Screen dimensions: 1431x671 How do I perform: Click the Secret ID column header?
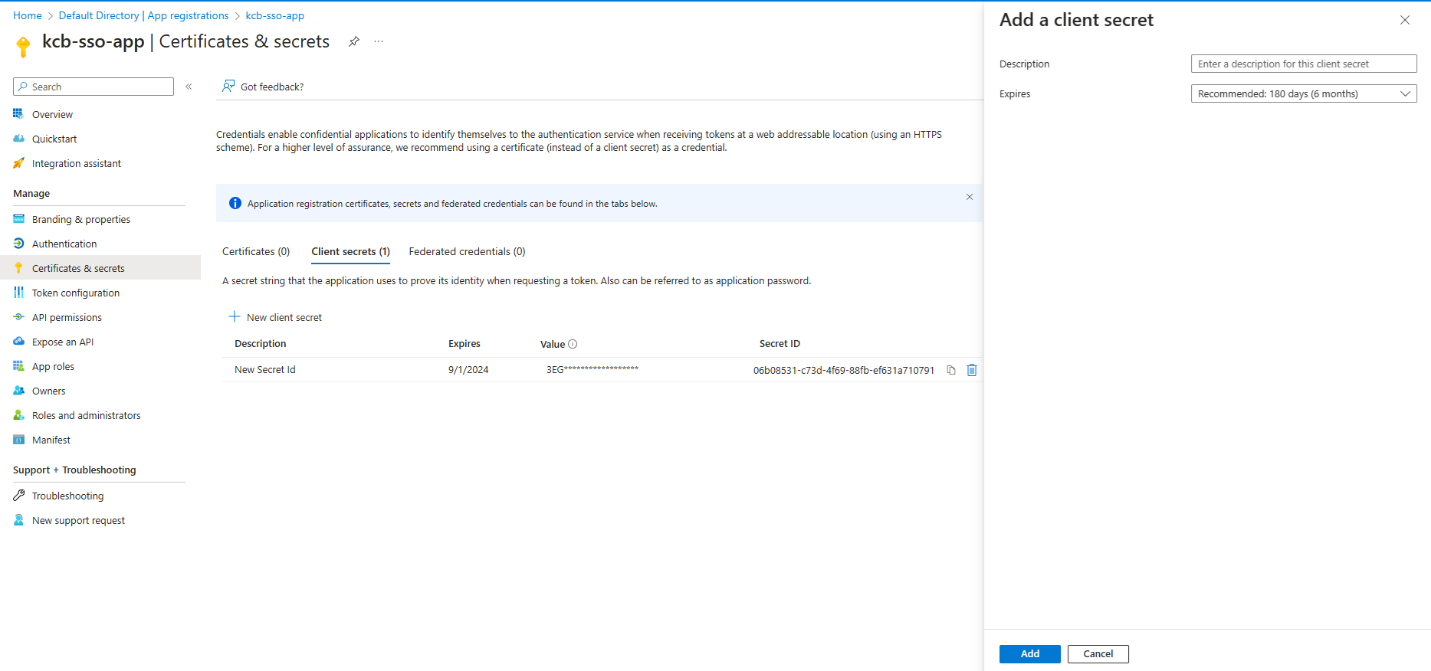point(780,344)
